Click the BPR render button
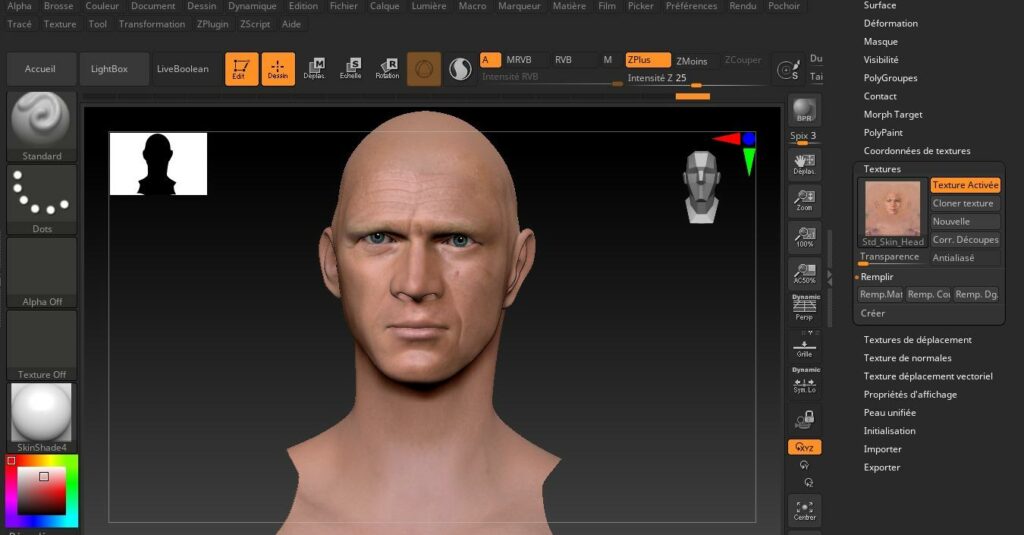Image resolution: width=1024 pixels, height=535 pixels. (804, 111)
